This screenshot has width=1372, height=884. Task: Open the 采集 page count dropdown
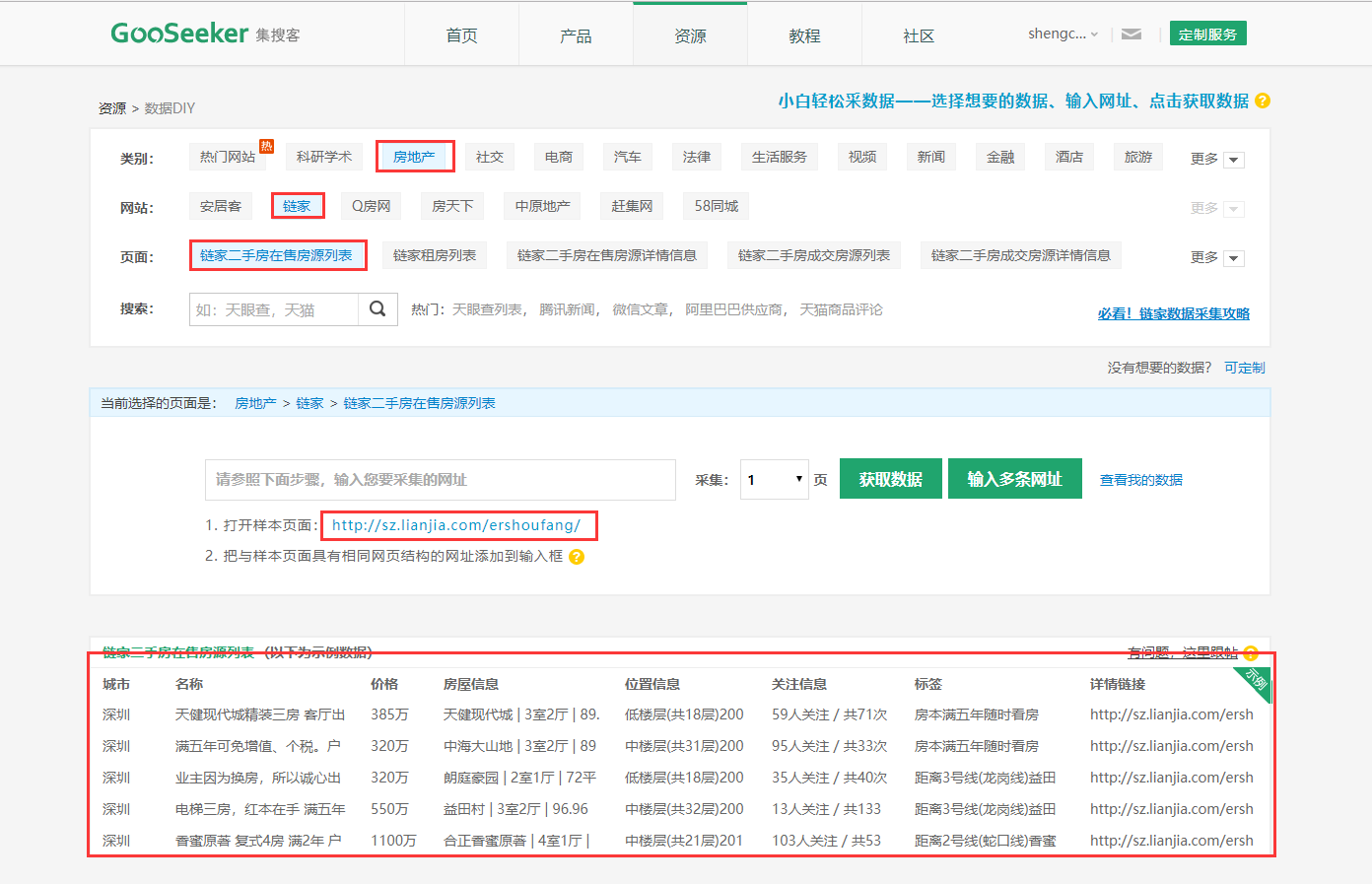point(775,480)
